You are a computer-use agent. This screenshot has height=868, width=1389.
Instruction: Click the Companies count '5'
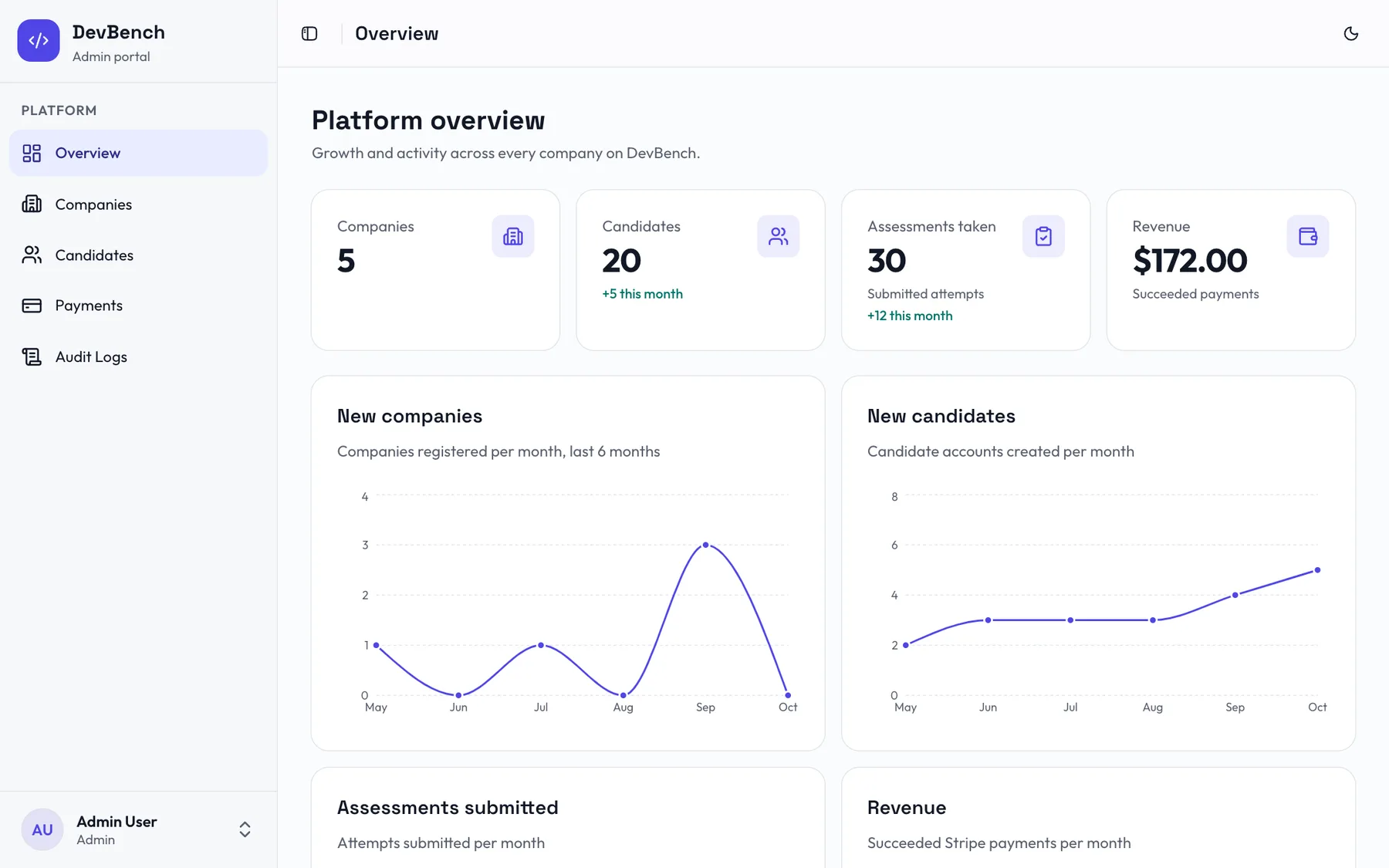click(346, 261)
